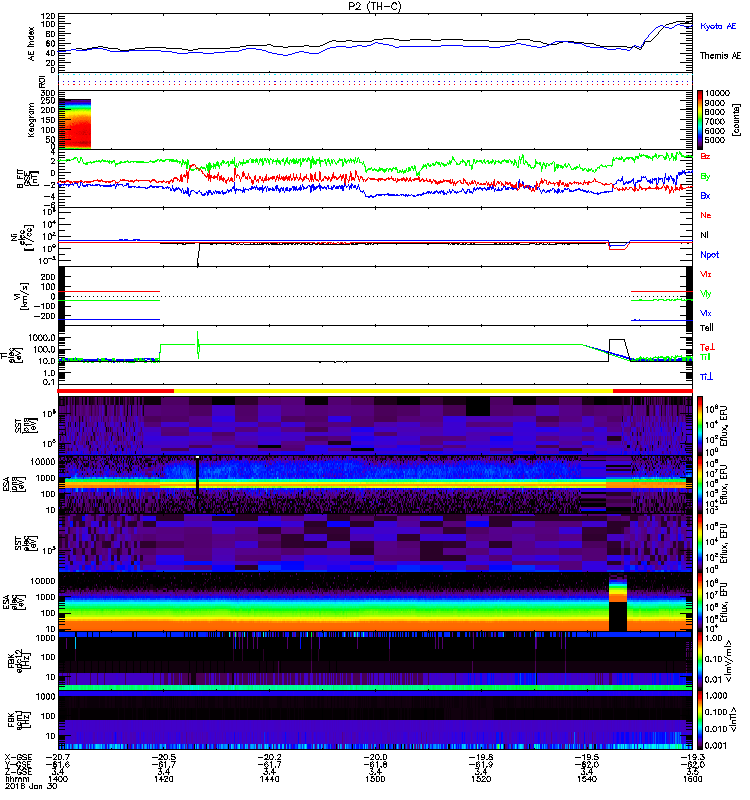Select the black Ni legend label
The height and width of the screenshot is (800, 750).
[704, 235]
